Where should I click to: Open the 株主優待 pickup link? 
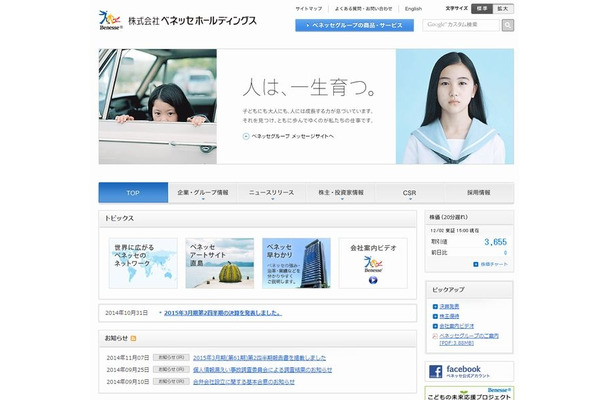coord(449,316)
